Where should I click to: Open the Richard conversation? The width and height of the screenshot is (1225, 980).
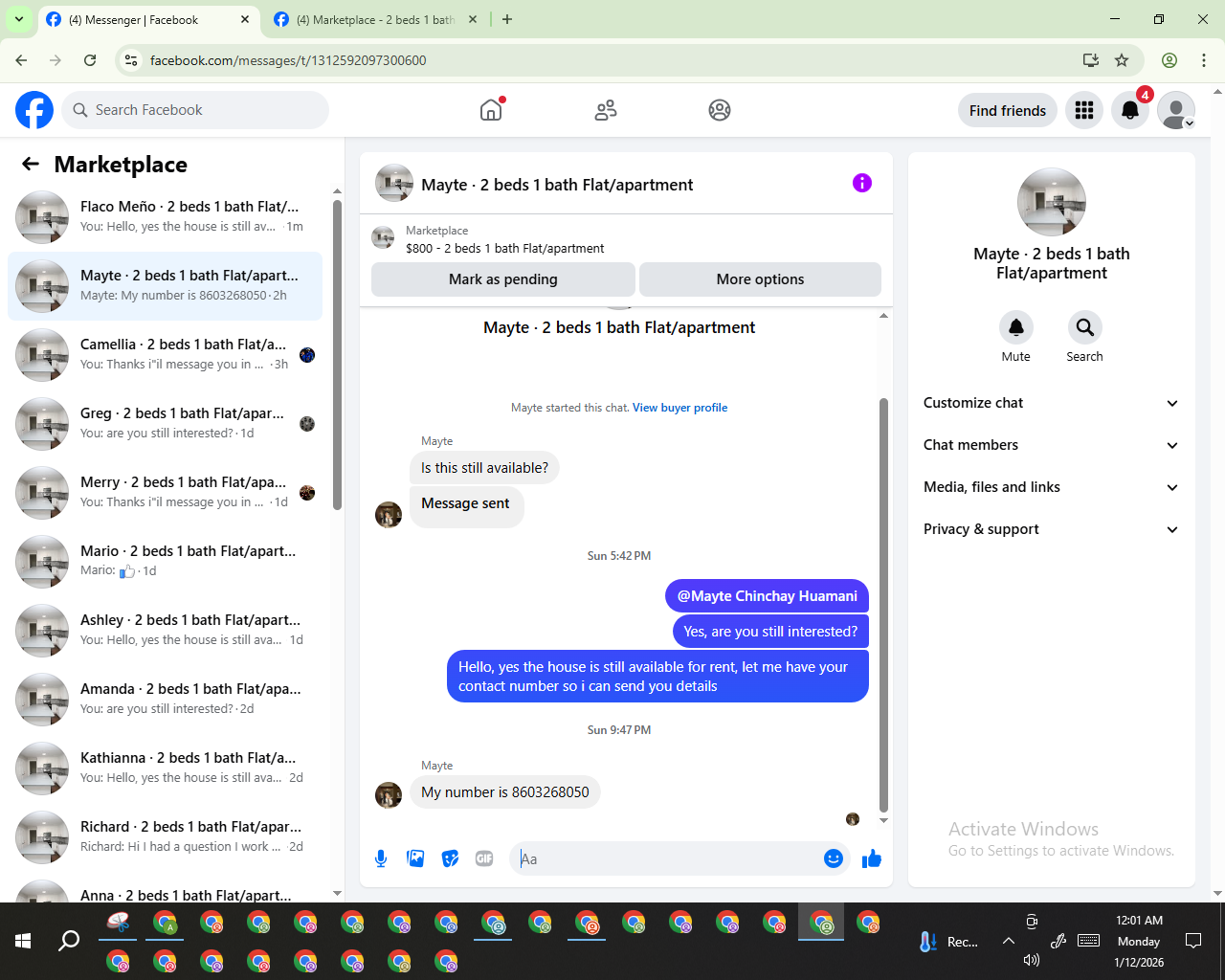165,837
